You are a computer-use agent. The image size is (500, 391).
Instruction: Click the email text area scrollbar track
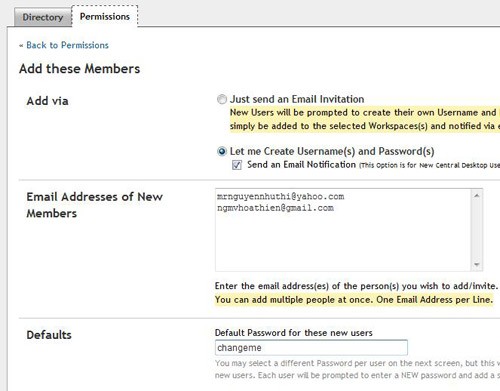[x=477, y=230]
